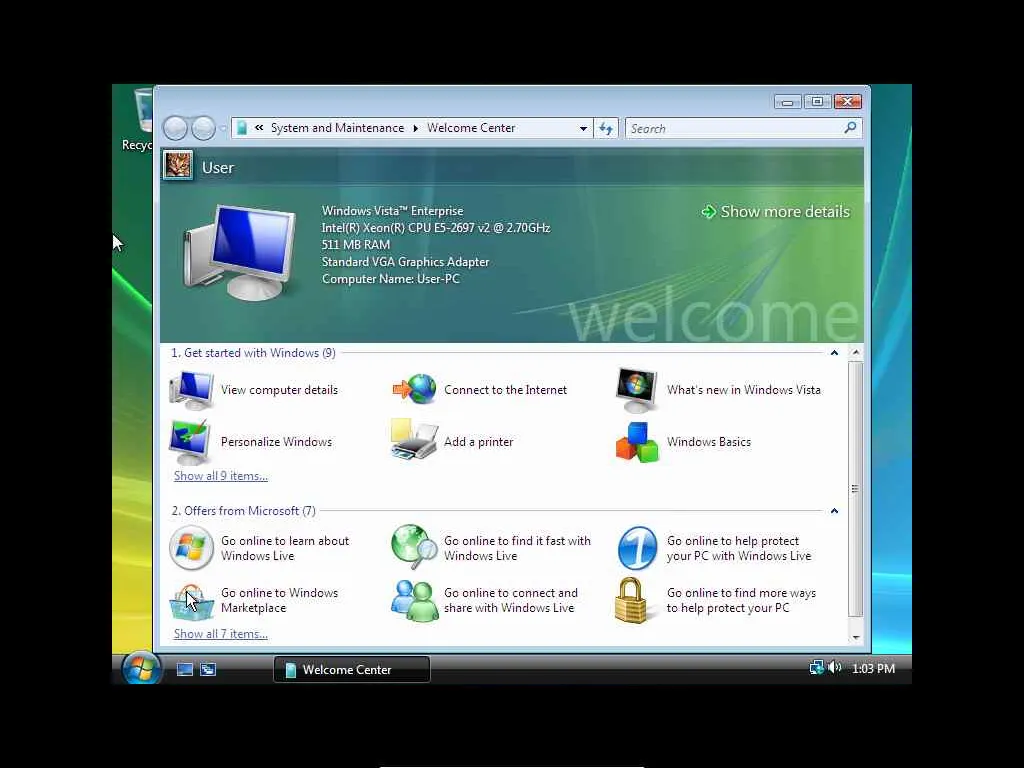Click Connect to the Internet label

pyautogui.click(x=505, y=390)
